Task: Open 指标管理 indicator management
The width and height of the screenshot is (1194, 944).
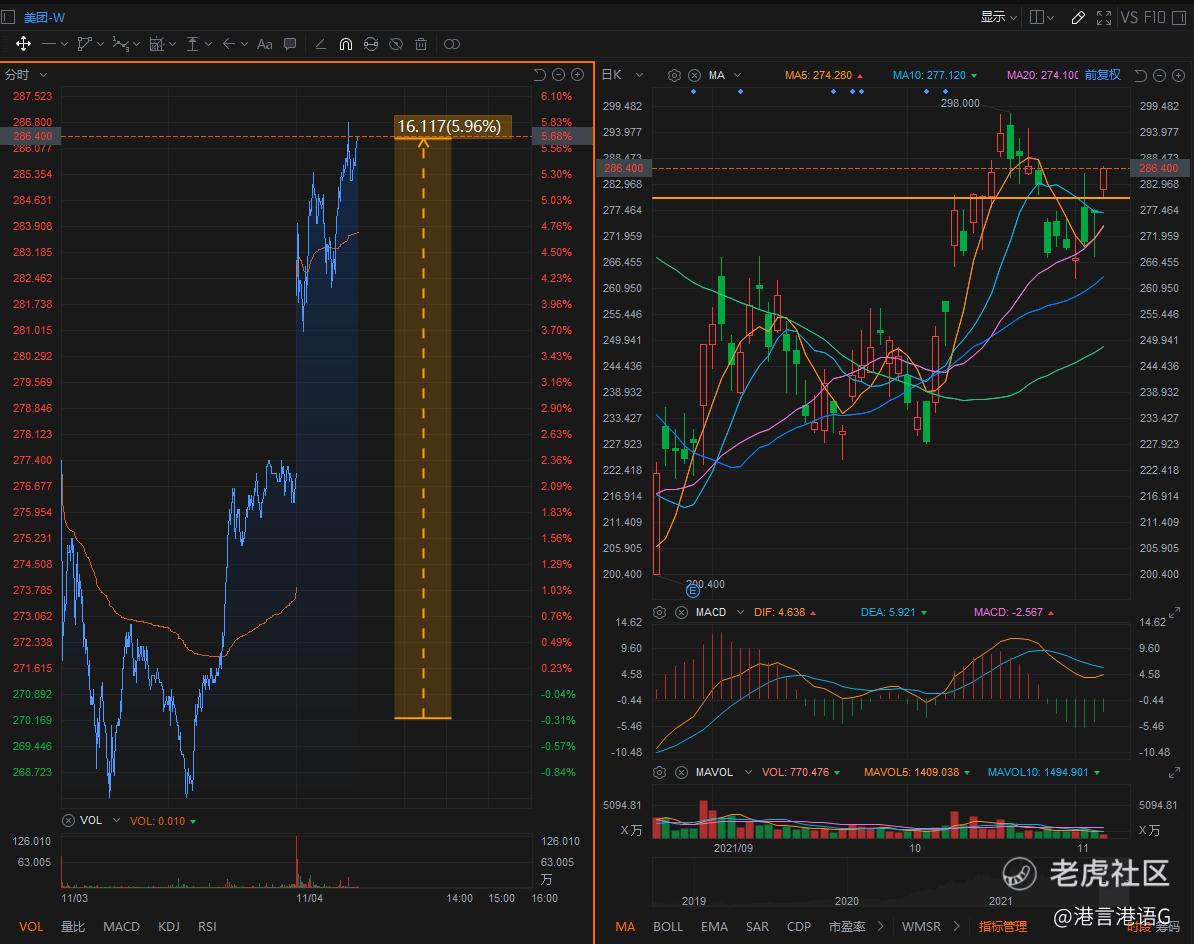Action: tap(1003, 926)
